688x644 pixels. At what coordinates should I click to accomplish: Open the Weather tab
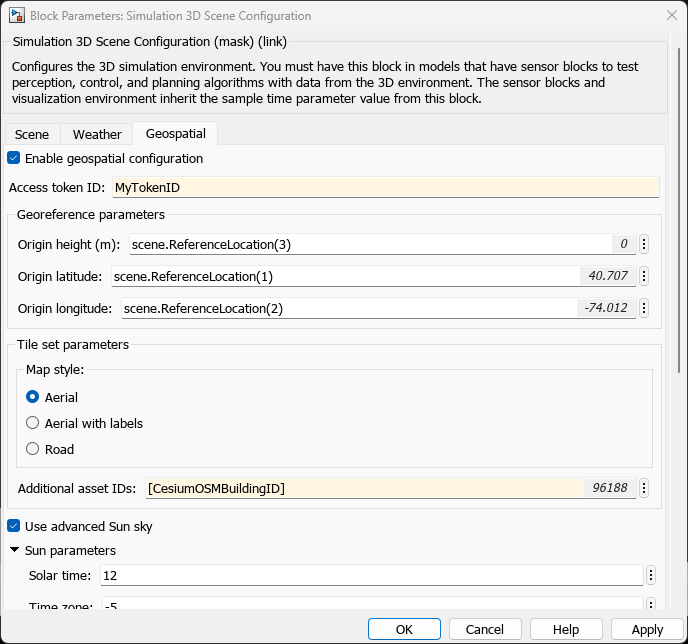coord(97,134)
